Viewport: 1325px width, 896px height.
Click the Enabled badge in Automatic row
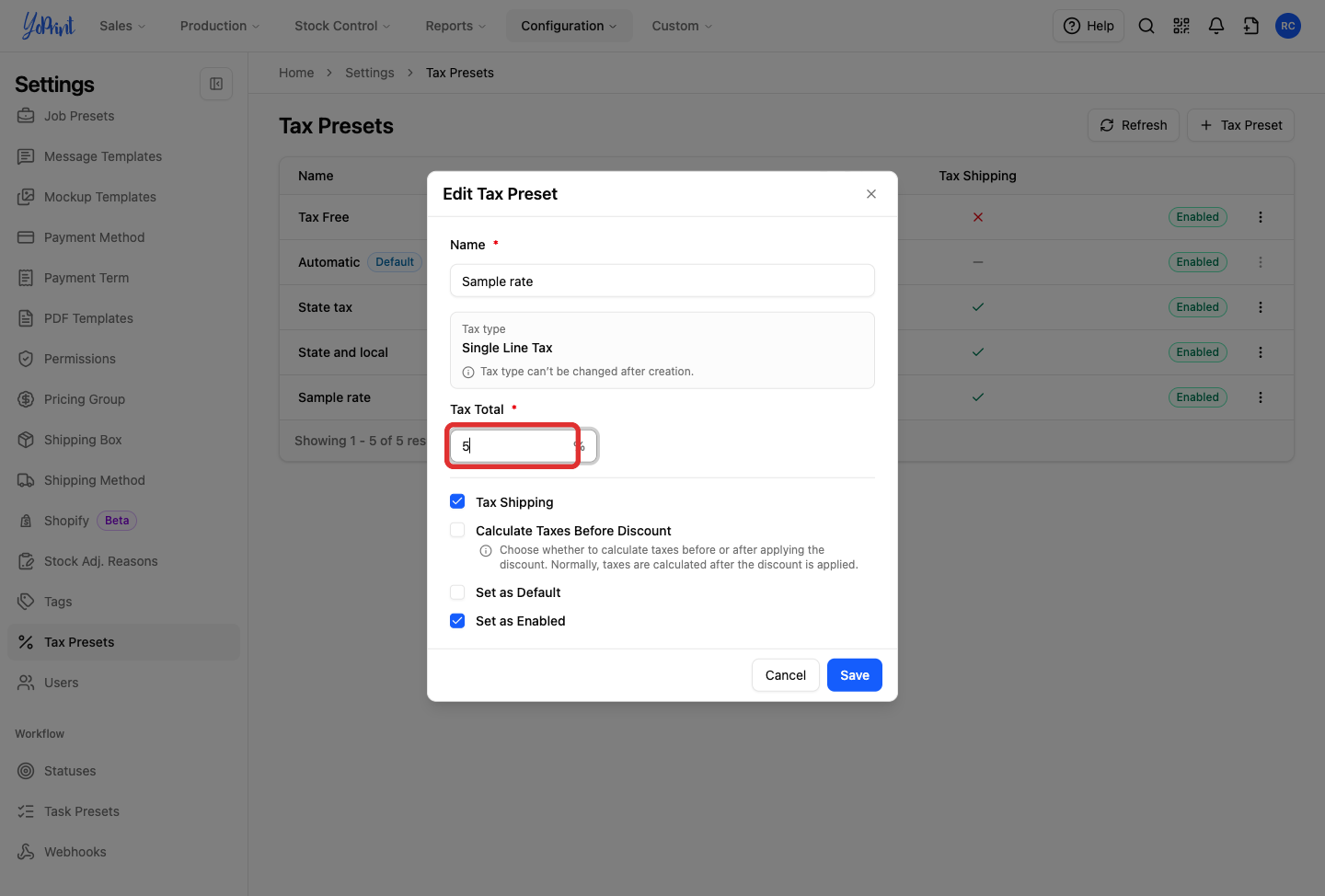(1198, 262)
